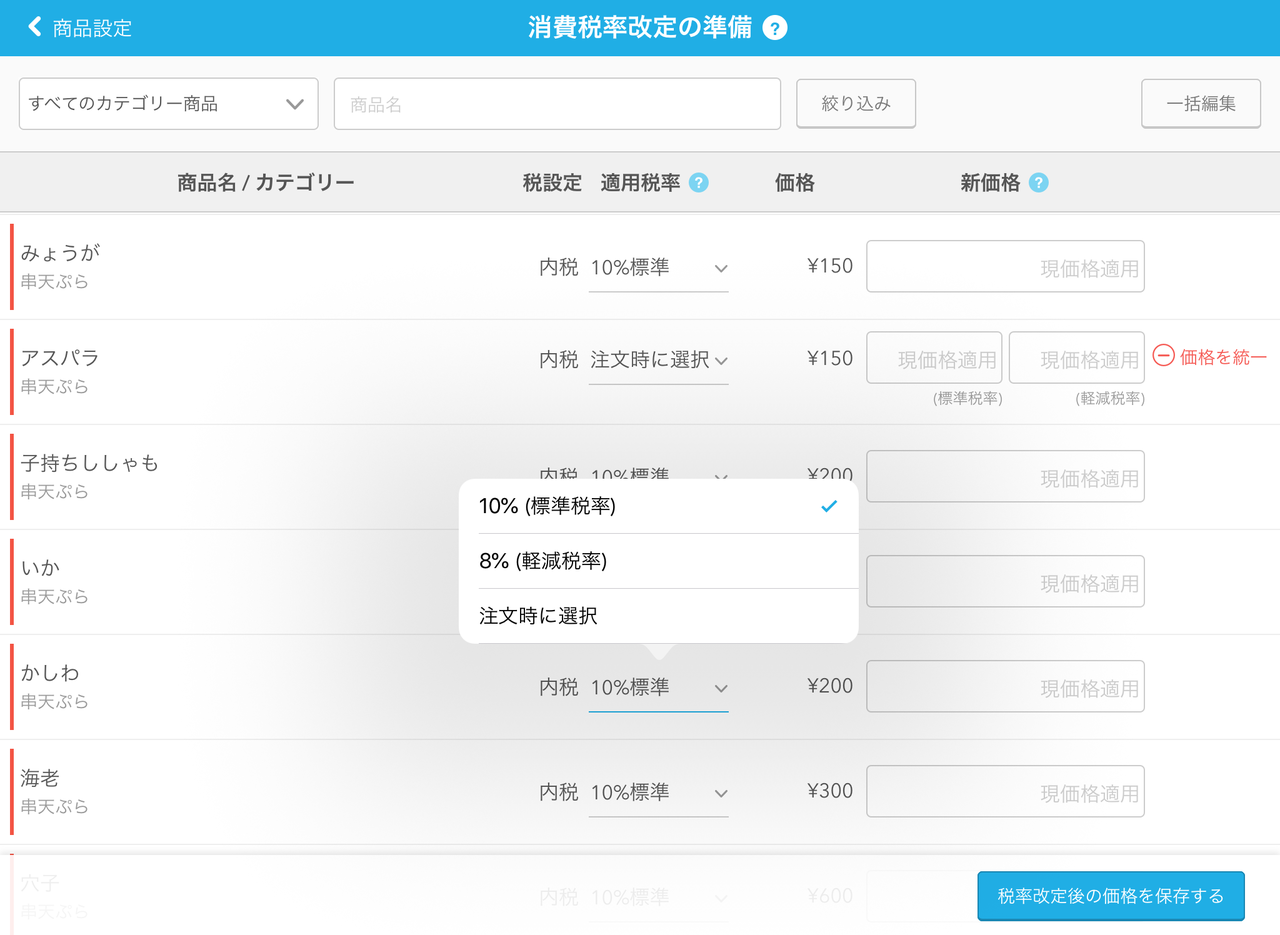This screenshot has height=935, width=1280.
Task: Go back to 商品設定 with back arrow
Action: pos(79,28)
